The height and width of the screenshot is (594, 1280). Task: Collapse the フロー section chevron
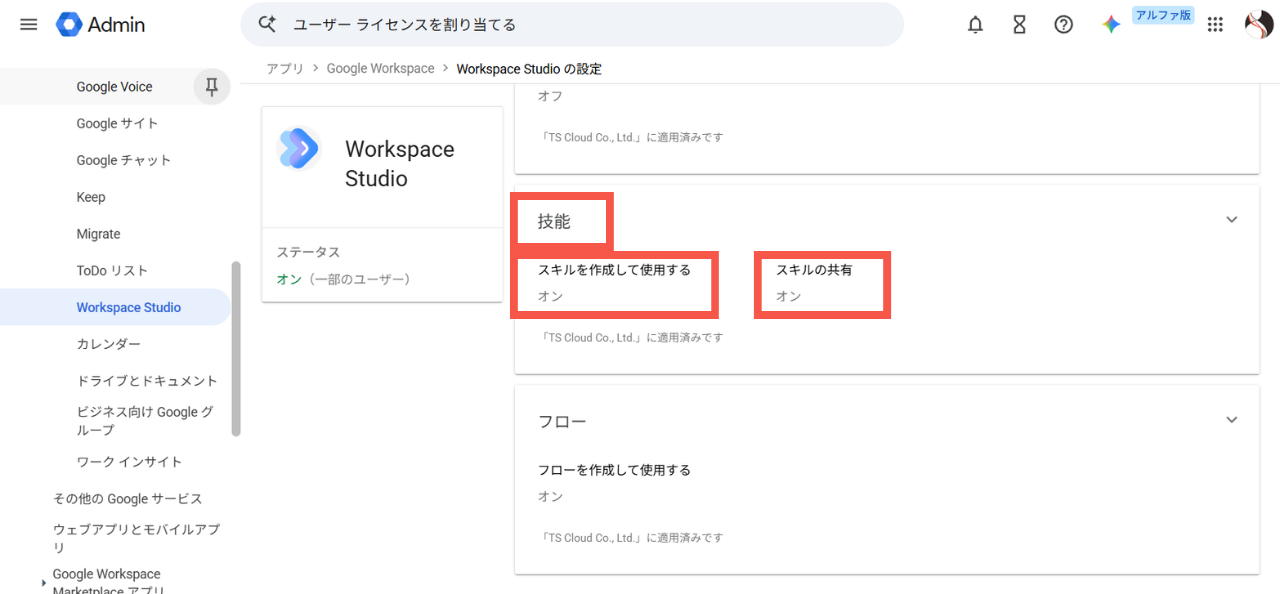[x=1231, y=420]
